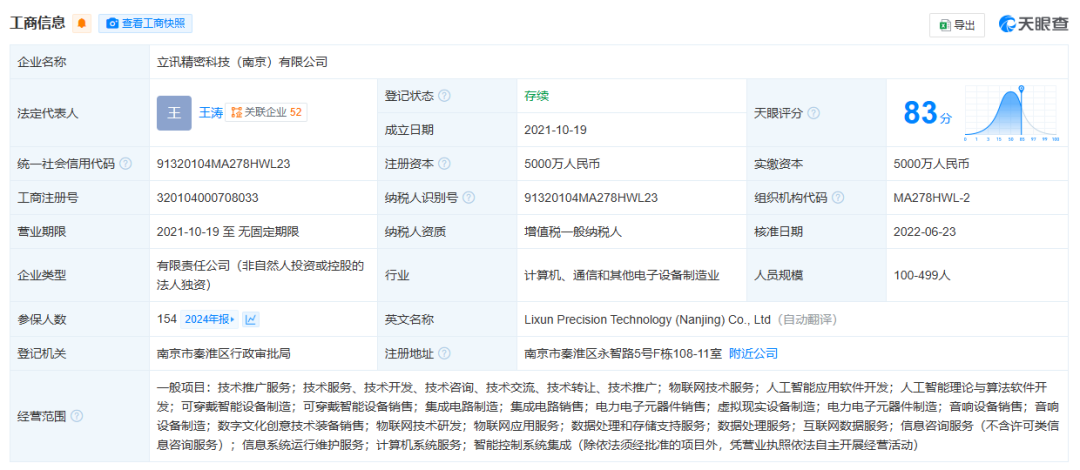This screenshot has height=470, width=1080.
Task: Click the orange bell notification icon
Action: (82, 23)
